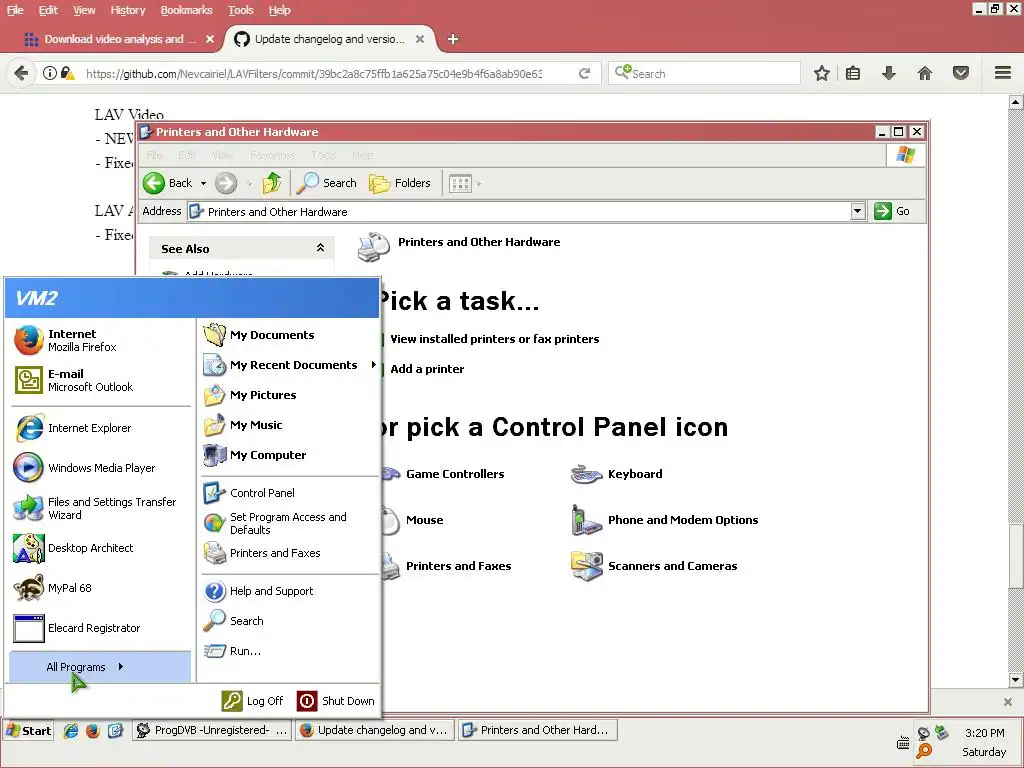Go to Firefox home page
The image size is (1024, 768).
click(x=924, y=73)
